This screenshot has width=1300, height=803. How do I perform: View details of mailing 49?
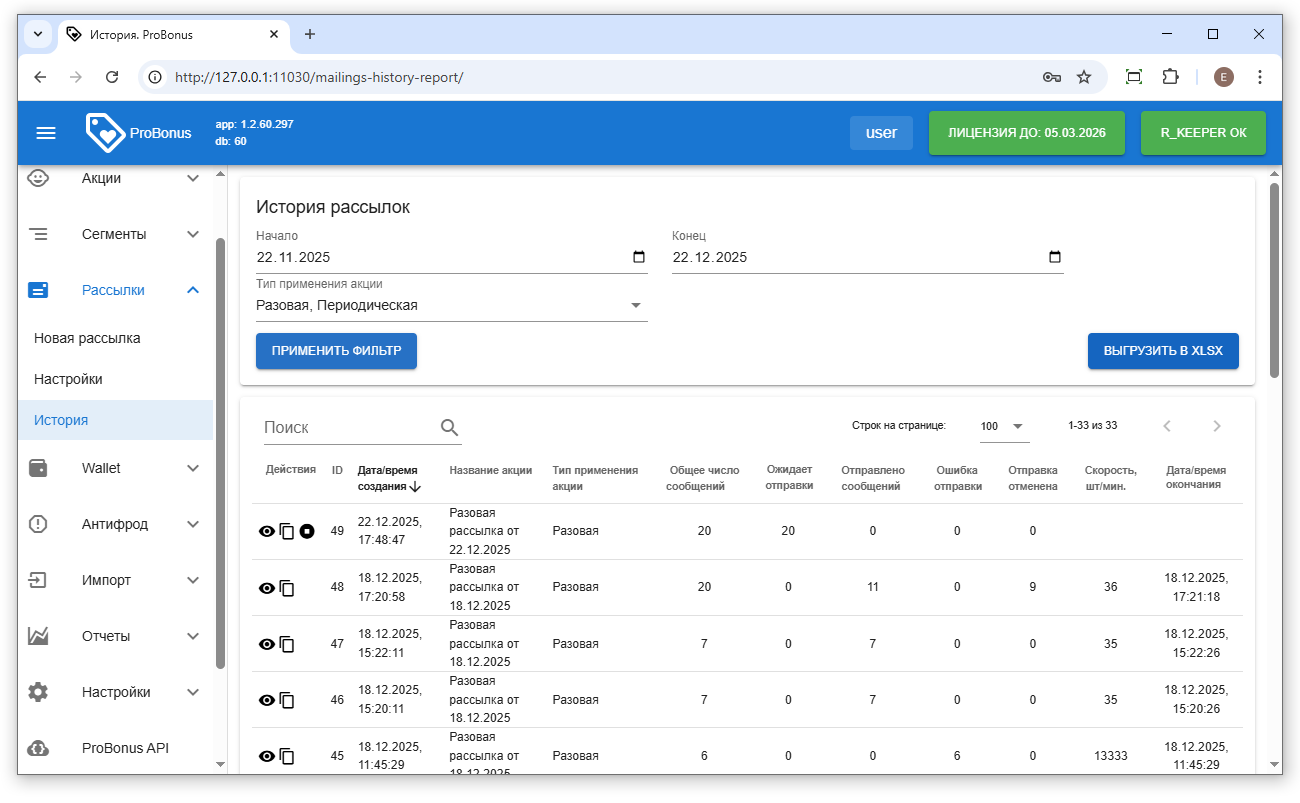pos(266,531)
